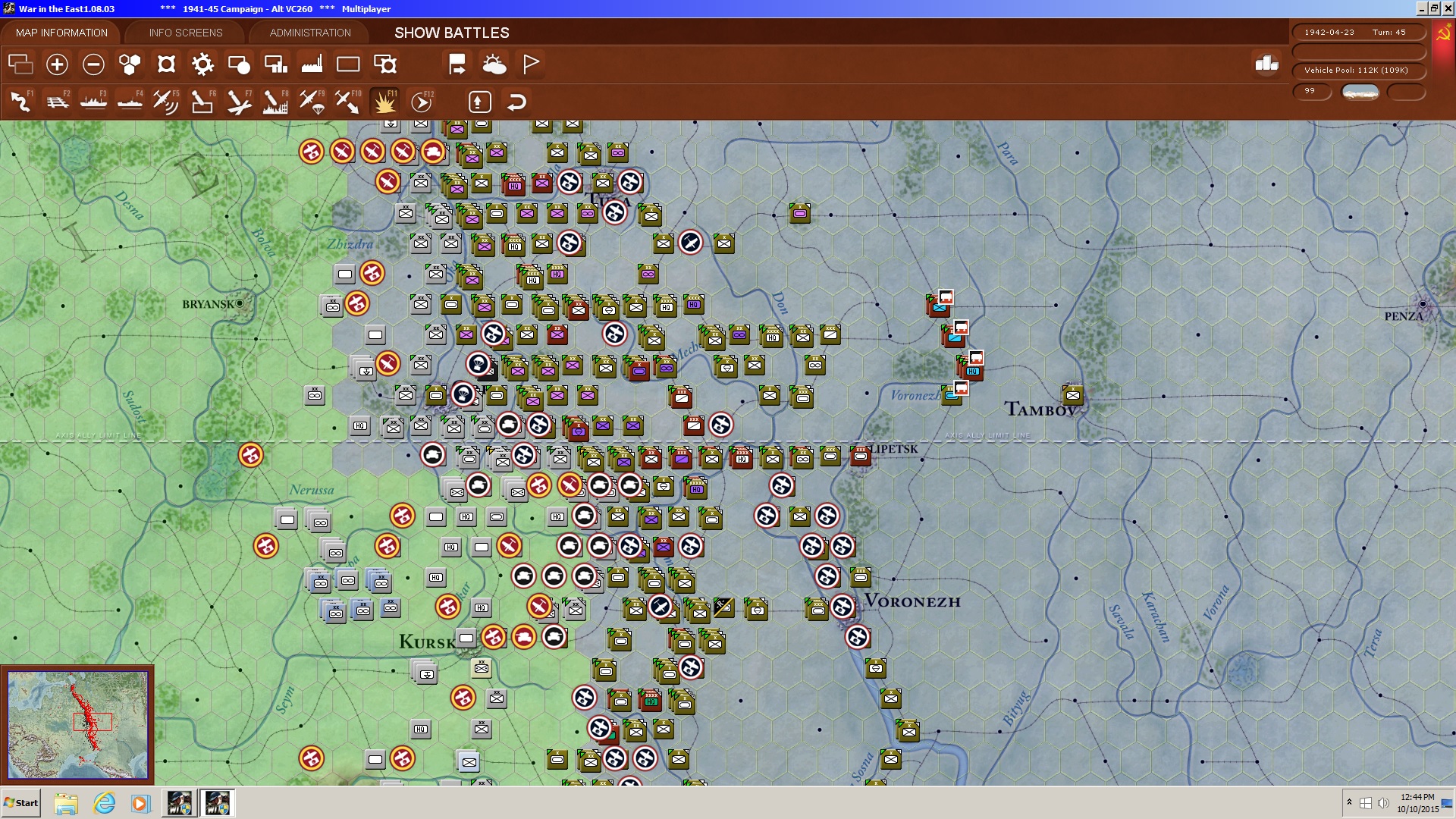
Task: Launch Internet Explorer from the taskbar
Action: click(x=104, y=802)
